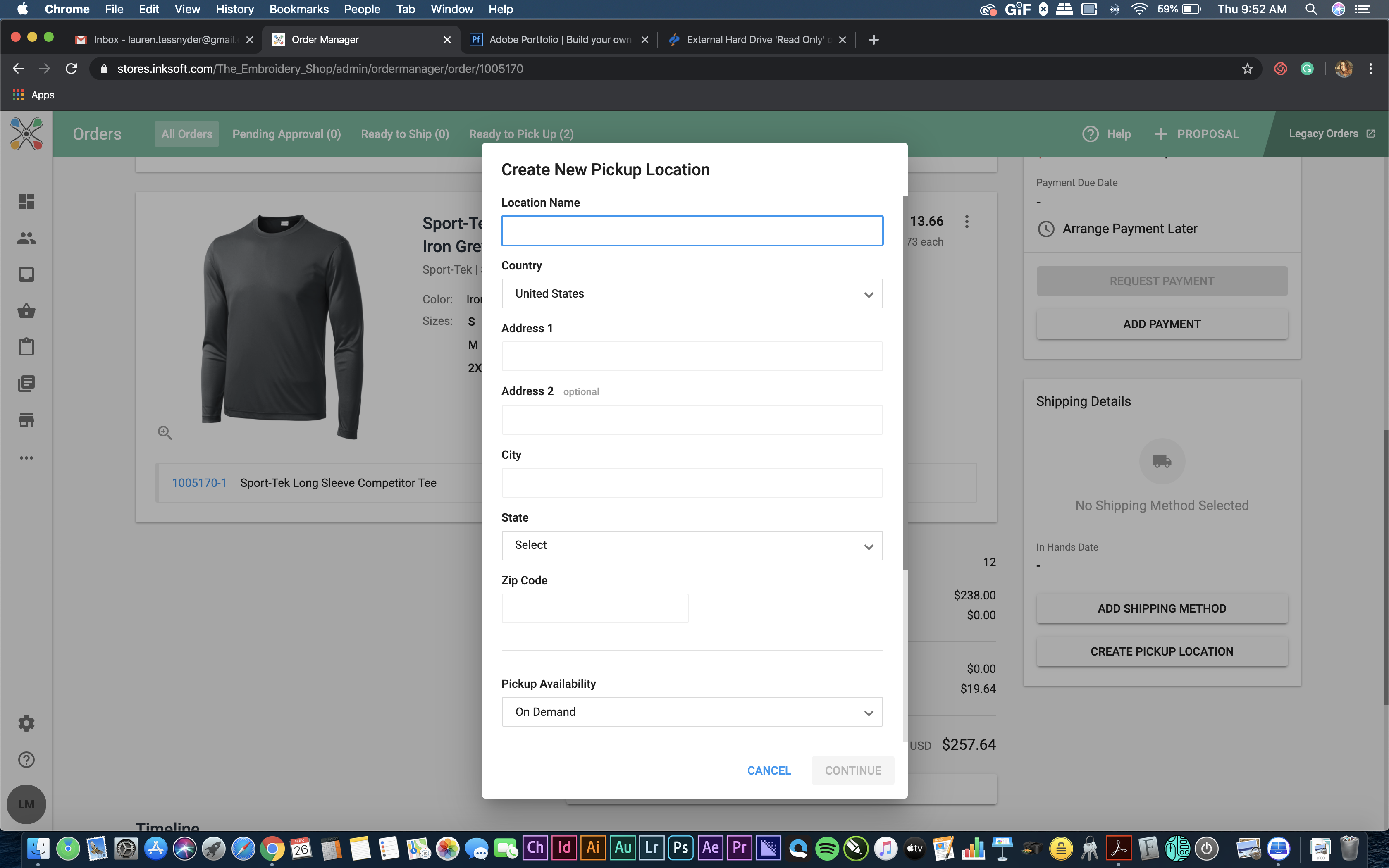
Task: Open Finder from the dock
Action: click(38, 848)
